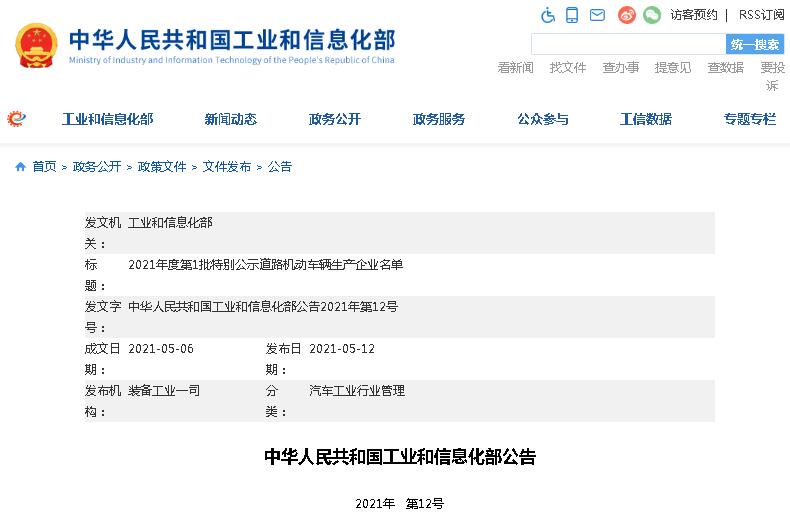Click the date 2021-05-06
Screen dimensions: 790x519
click(161, 349)
